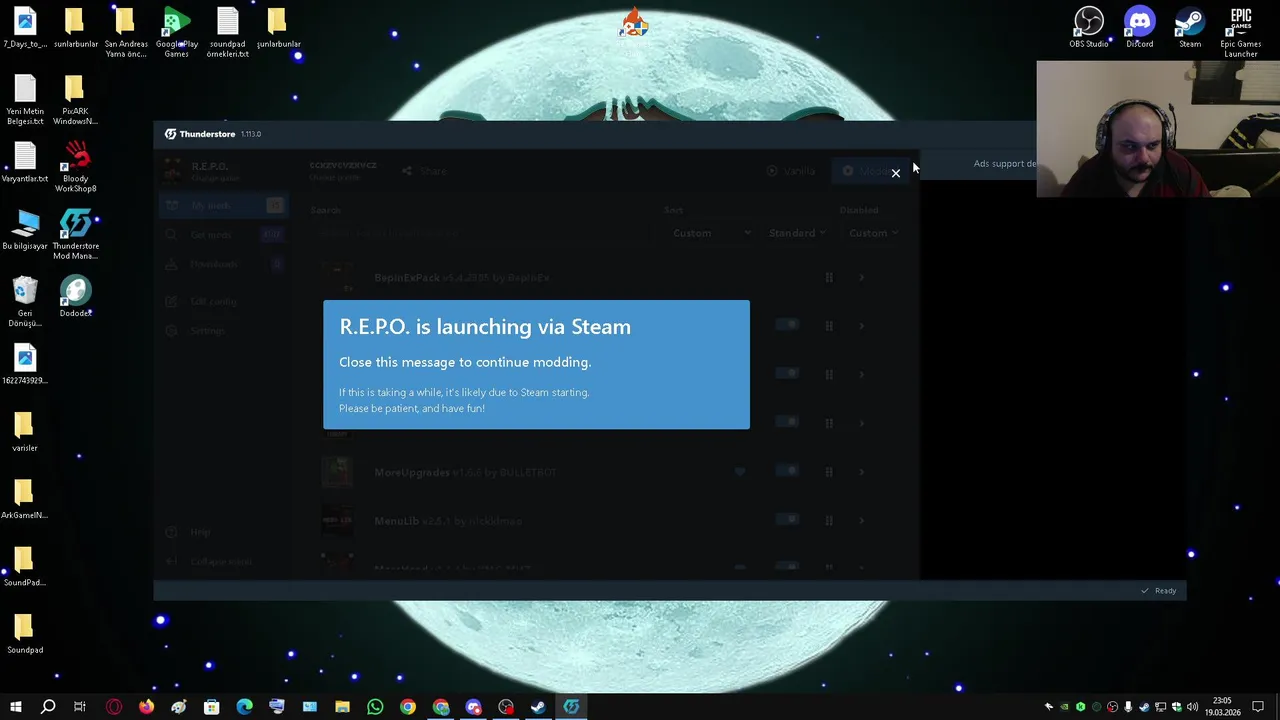
Task: Open the Geri Dönüşüm recycle bin
Action: [x=25, y=302]
